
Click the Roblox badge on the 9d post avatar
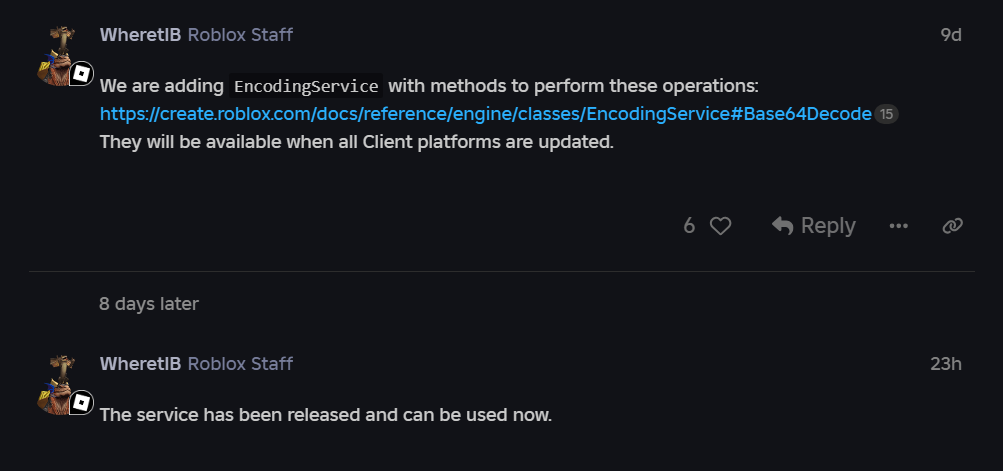pos(81,74)
